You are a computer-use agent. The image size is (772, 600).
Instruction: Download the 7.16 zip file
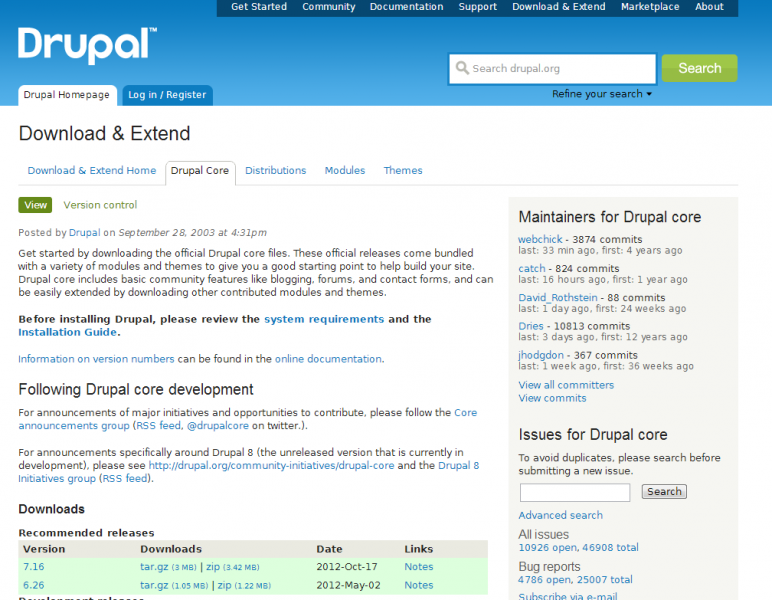tap(213, 567)
